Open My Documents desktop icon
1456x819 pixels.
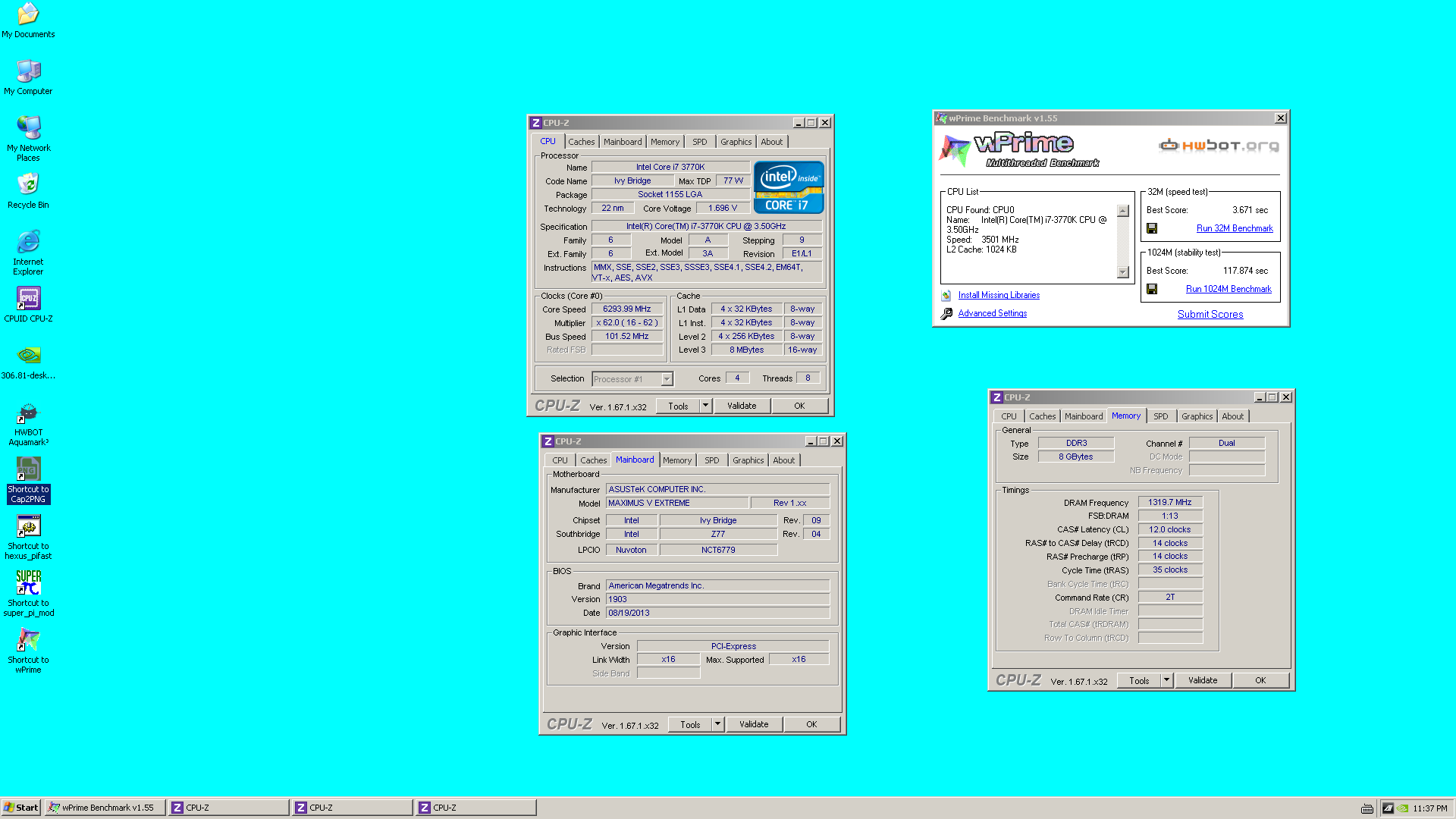(x=28, y=20)
